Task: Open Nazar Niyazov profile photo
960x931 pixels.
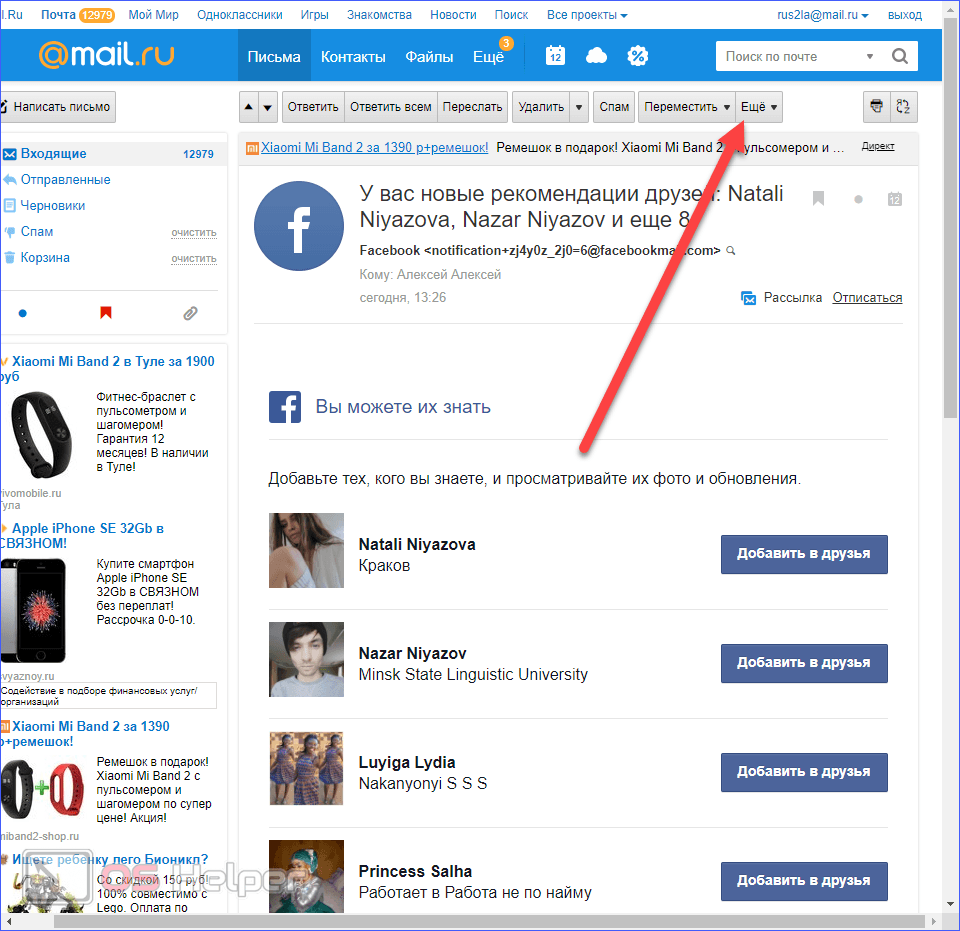Action: tap(306, 659)
